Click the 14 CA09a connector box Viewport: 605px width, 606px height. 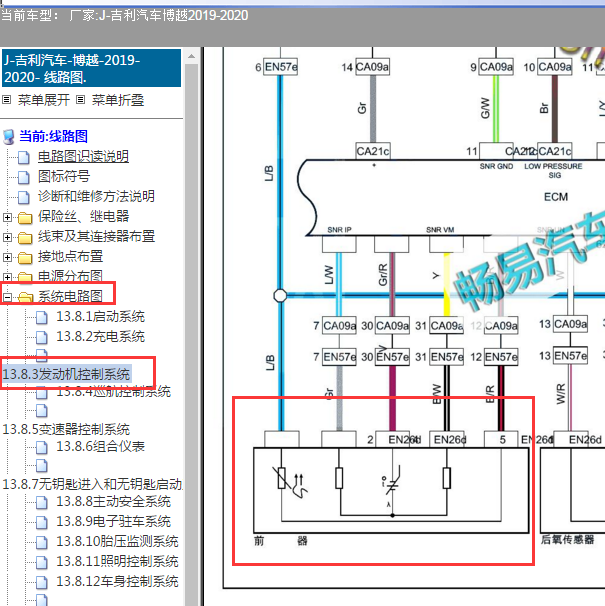coord(372,67)
